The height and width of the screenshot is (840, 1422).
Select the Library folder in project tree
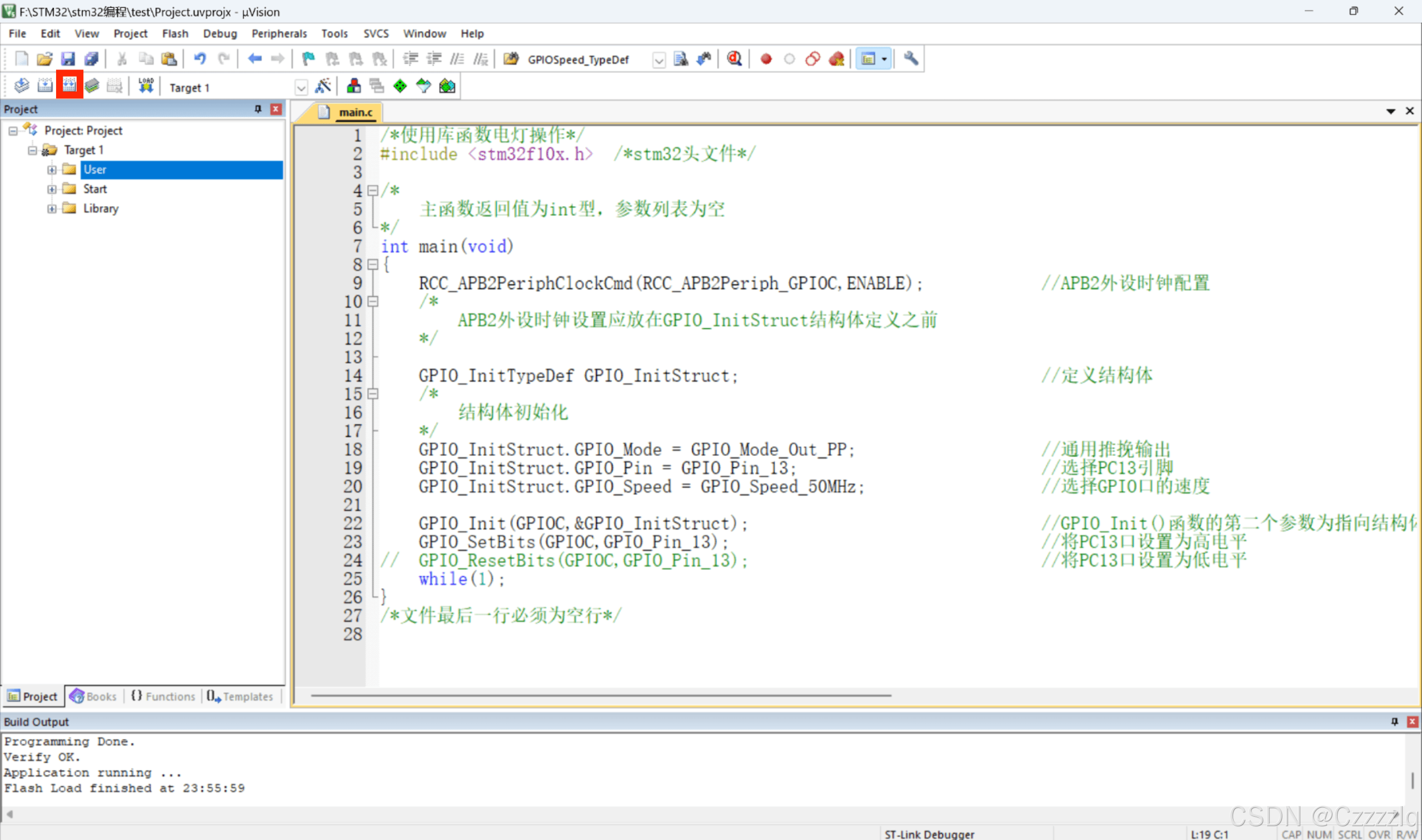click(101, 208)
